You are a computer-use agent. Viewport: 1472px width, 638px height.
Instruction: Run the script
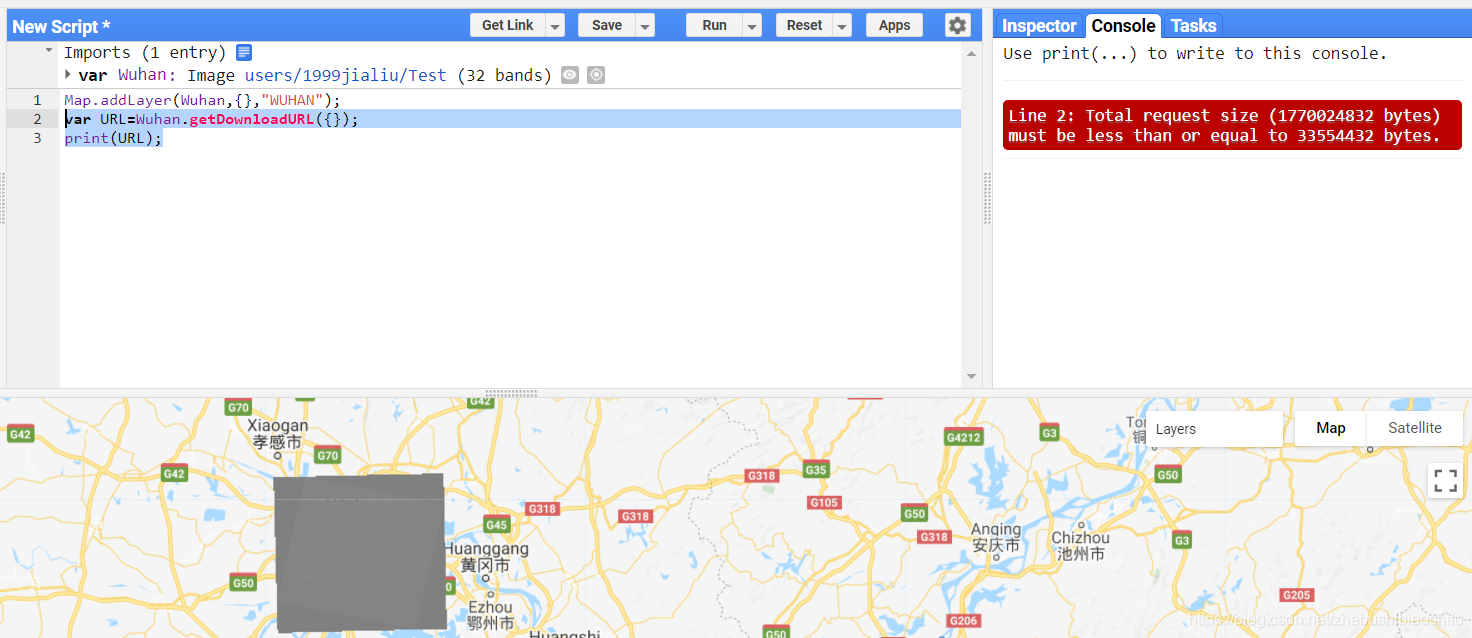click(x=714, y=26)
